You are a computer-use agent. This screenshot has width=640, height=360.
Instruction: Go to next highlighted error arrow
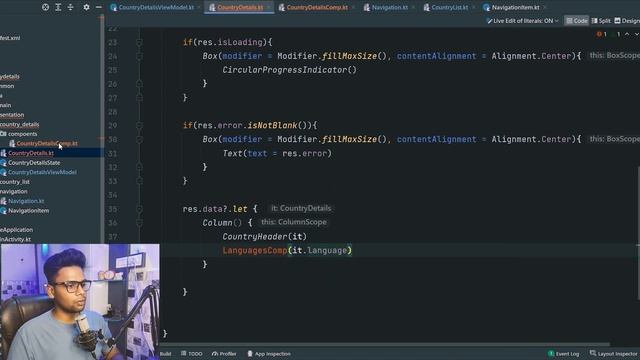pos(636,34)
